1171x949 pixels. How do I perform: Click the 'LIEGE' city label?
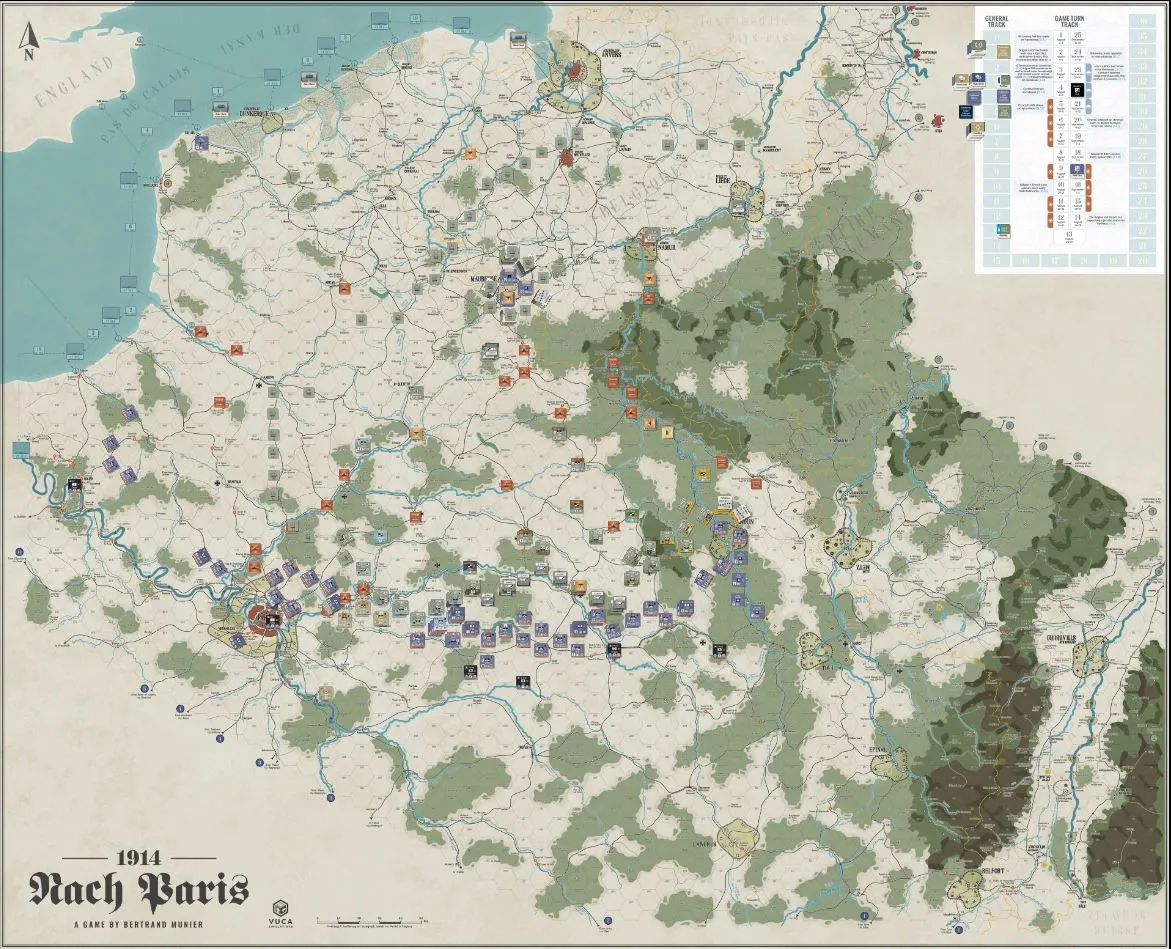(x=723, y=180)
